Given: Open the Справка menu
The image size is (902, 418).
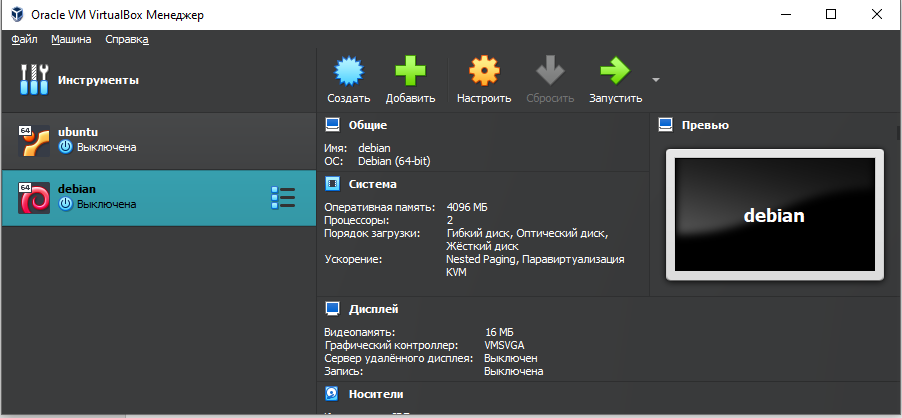Looking at the screenshot, I should click(127, 39).
